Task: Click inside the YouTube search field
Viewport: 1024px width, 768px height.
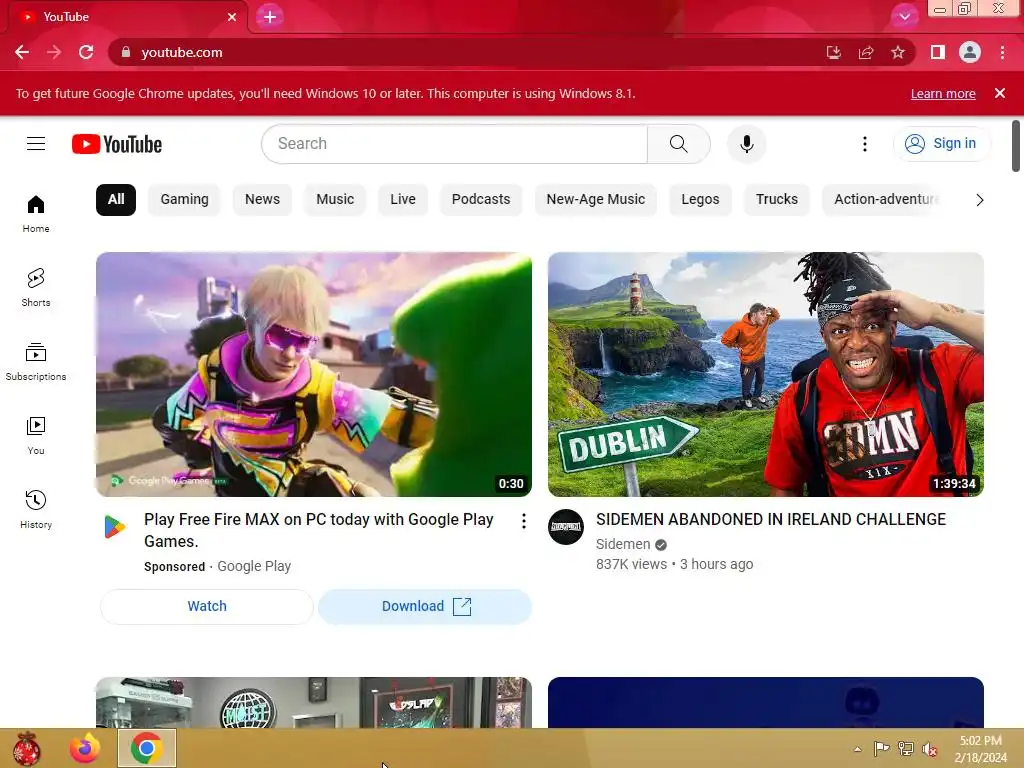Action: coord(455,144)
